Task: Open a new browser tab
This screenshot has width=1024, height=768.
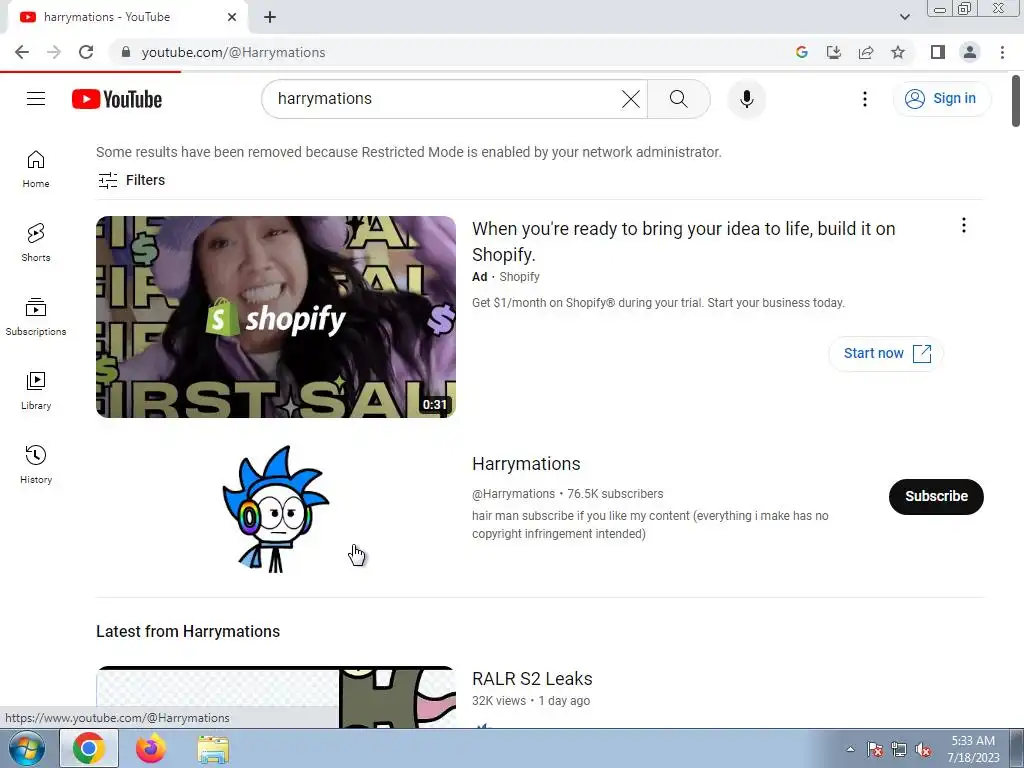Action: pos(270,17)
